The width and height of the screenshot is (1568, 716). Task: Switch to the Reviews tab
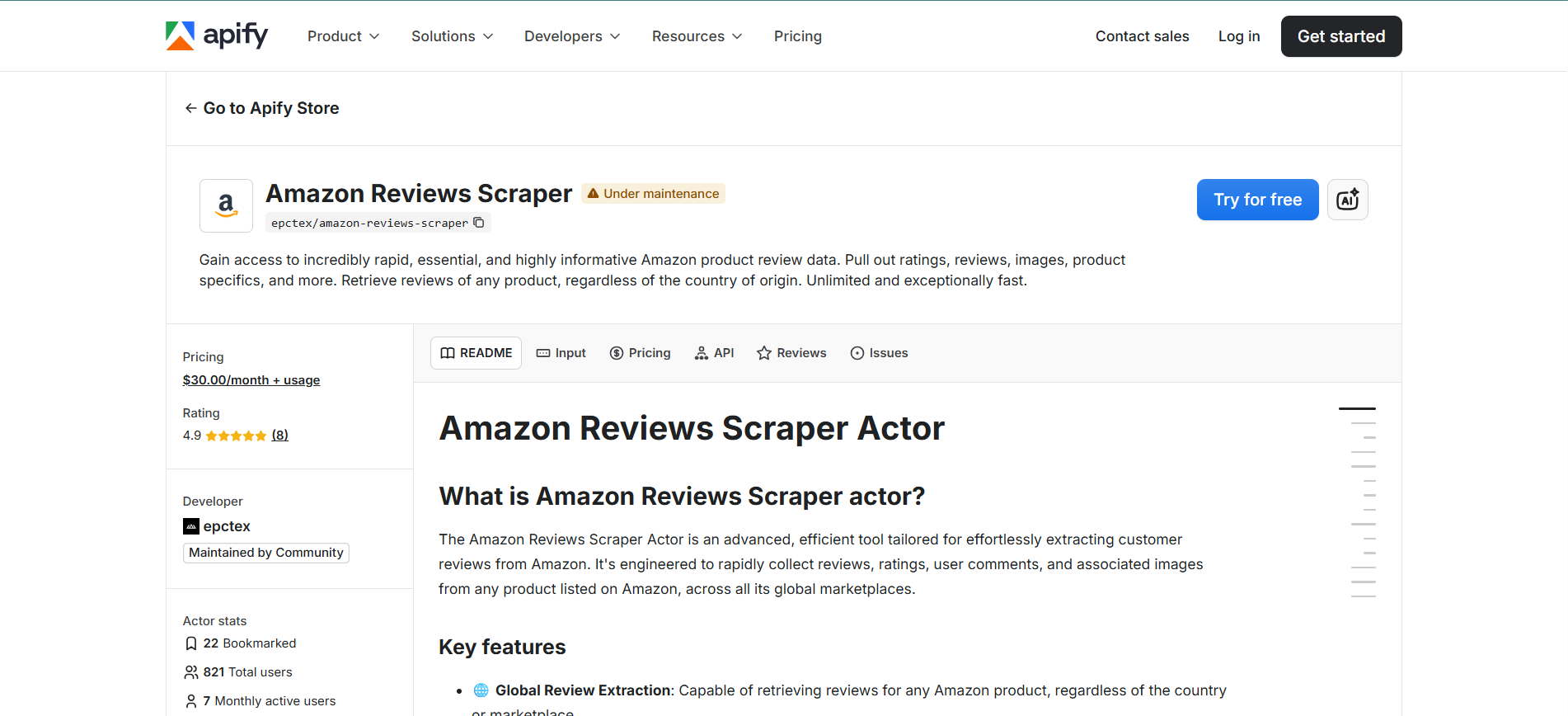point(791,353)
